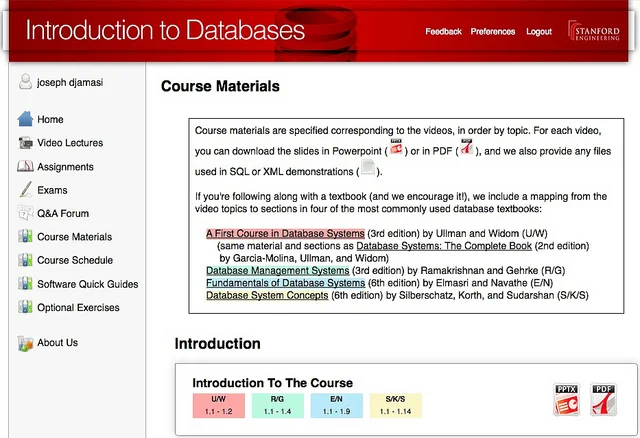The image size is (640, 438).
Task: Click the blue E/N 1.1 - 1.9 box
Action: point(337,405)
